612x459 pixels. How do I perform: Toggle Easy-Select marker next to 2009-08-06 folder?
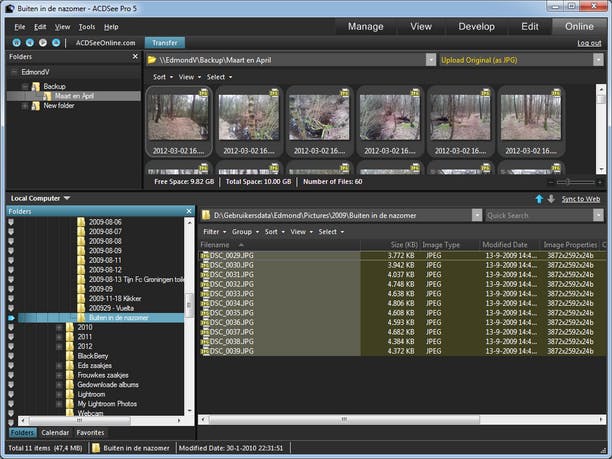click(11, 222)
